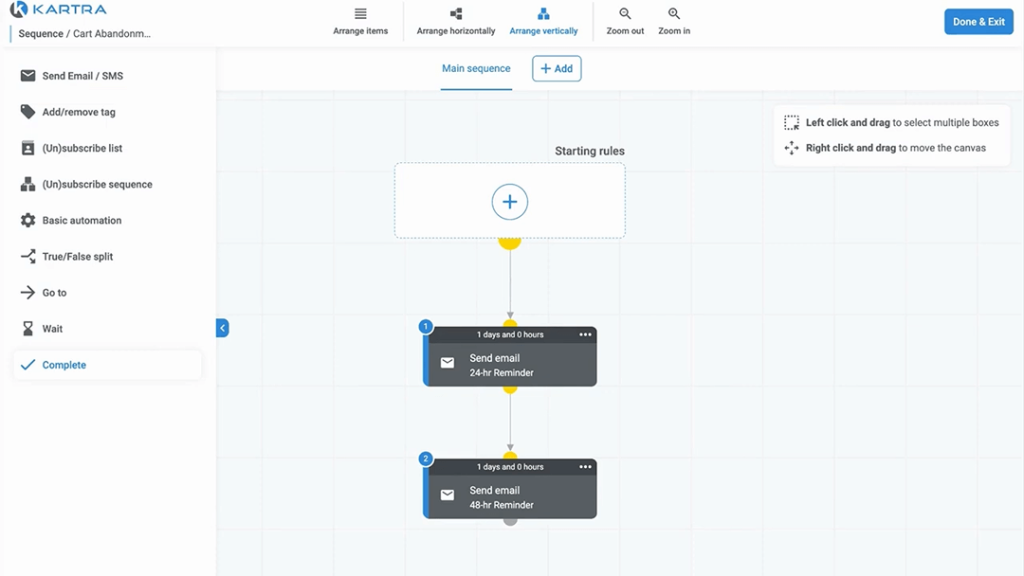
Task: Click the yellow connector below Starting rules
Action: click(x=509, y=244)
